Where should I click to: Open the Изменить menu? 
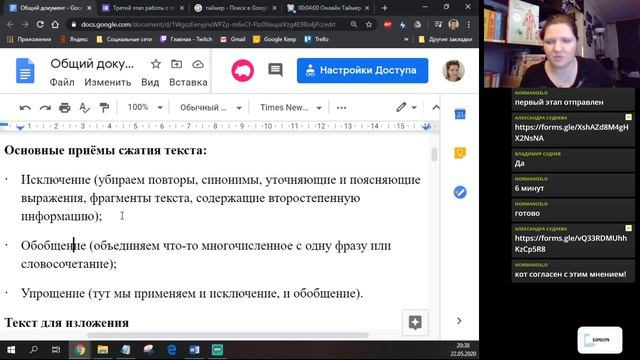click(x=108, y=82)
